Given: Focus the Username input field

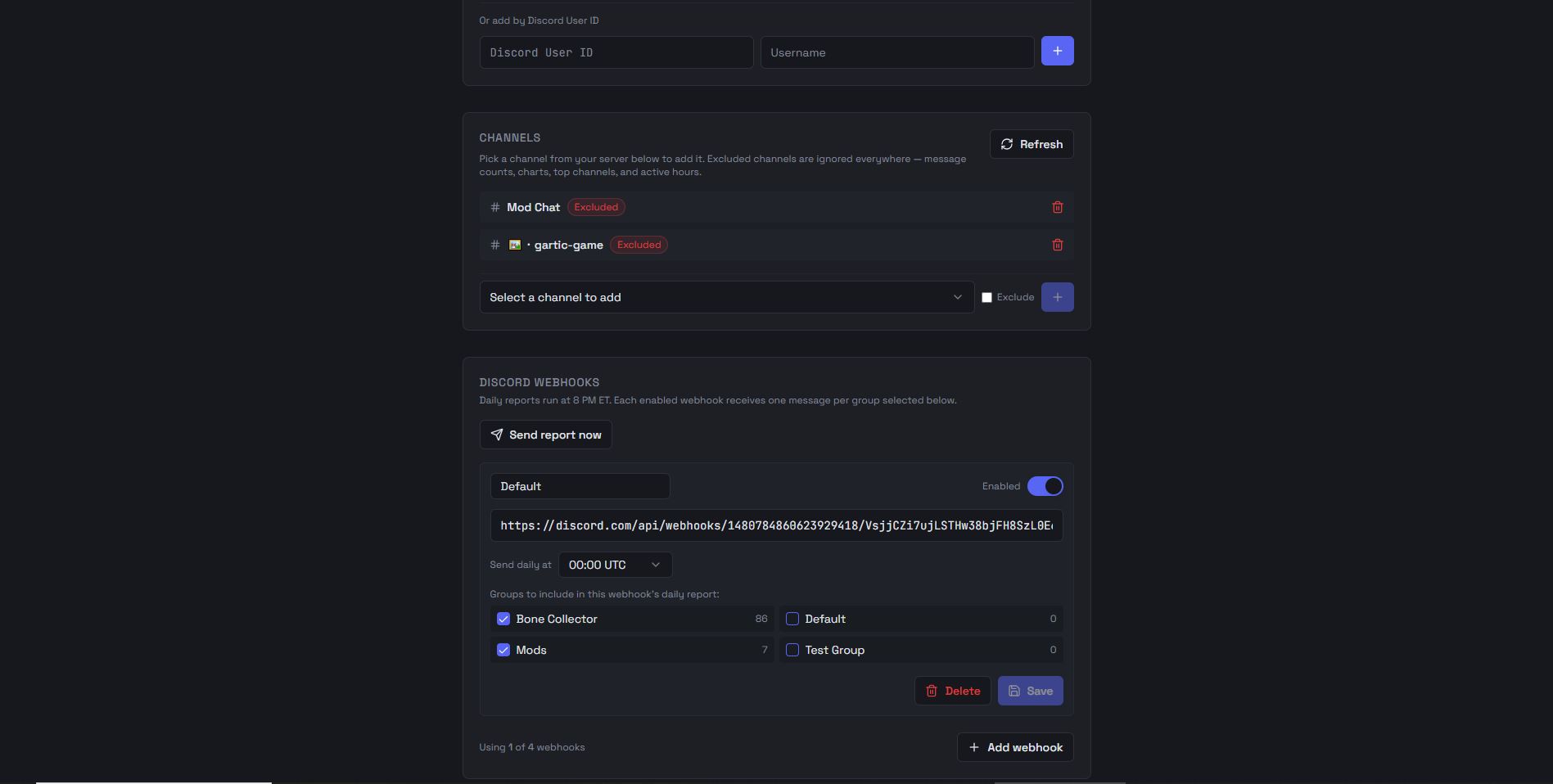Looking at the screenshot, I should (897, 52).
